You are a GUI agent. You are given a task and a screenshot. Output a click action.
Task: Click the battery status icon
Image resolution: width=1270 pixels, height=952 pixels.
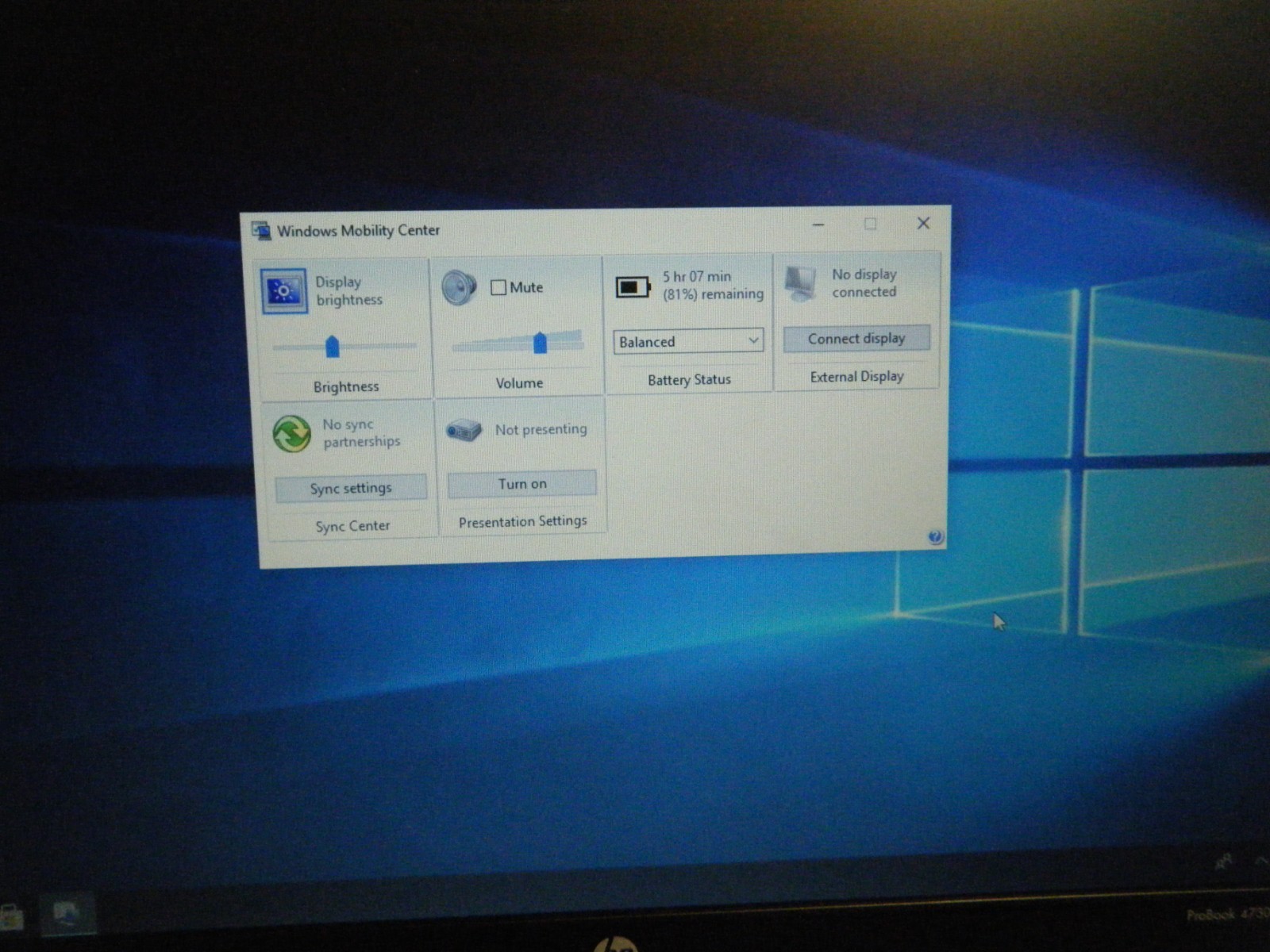633,286
